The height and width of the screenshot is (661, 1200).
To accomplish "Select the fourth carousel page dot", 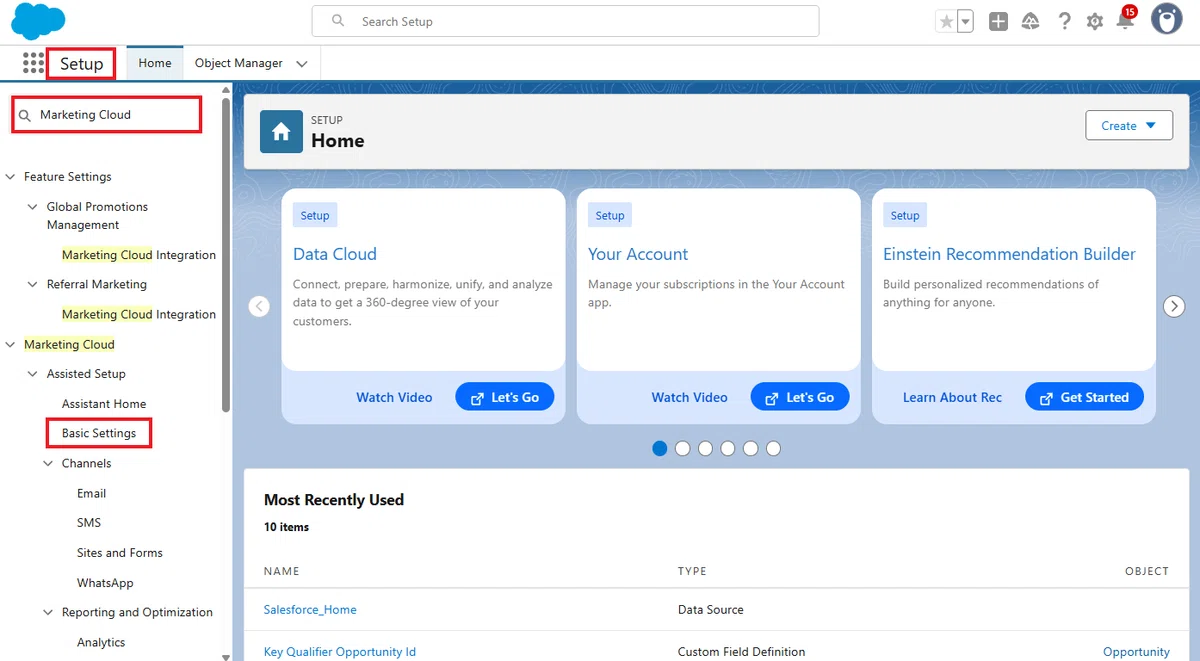I will 728,449.
